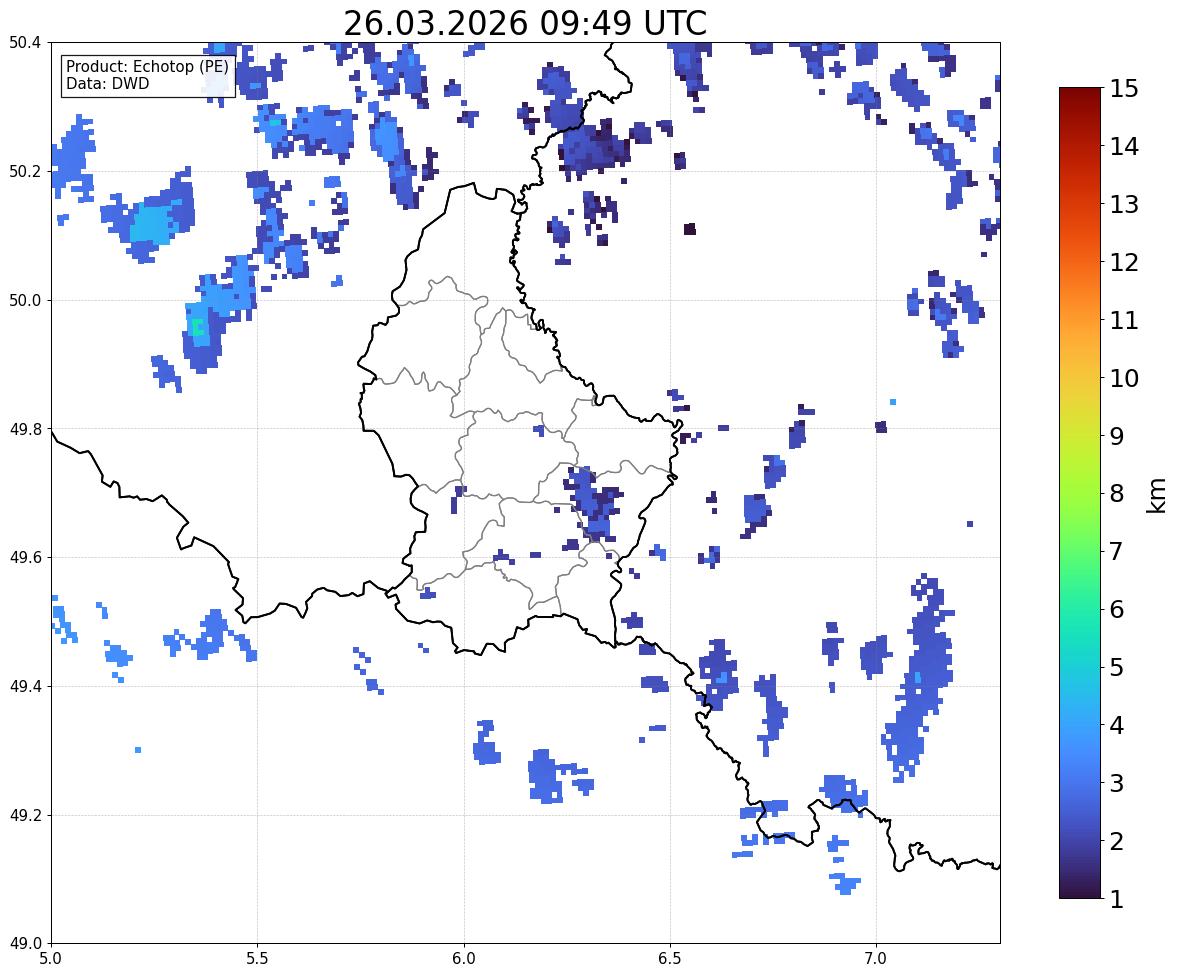Click the latitude axis label 49.2
The width and height of the screenshot is (1178, 976).
(x=24, y=815)
